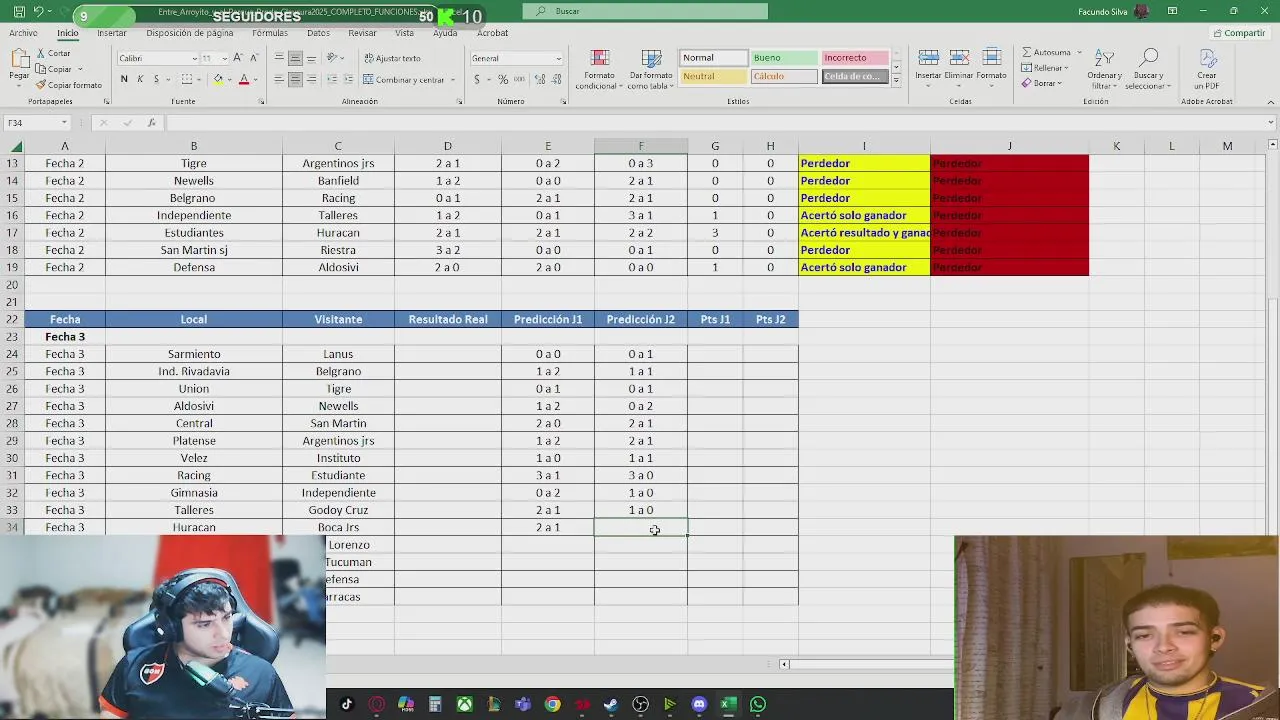Align text right
The image size is (1280, 720).
[x=311, y=79]
